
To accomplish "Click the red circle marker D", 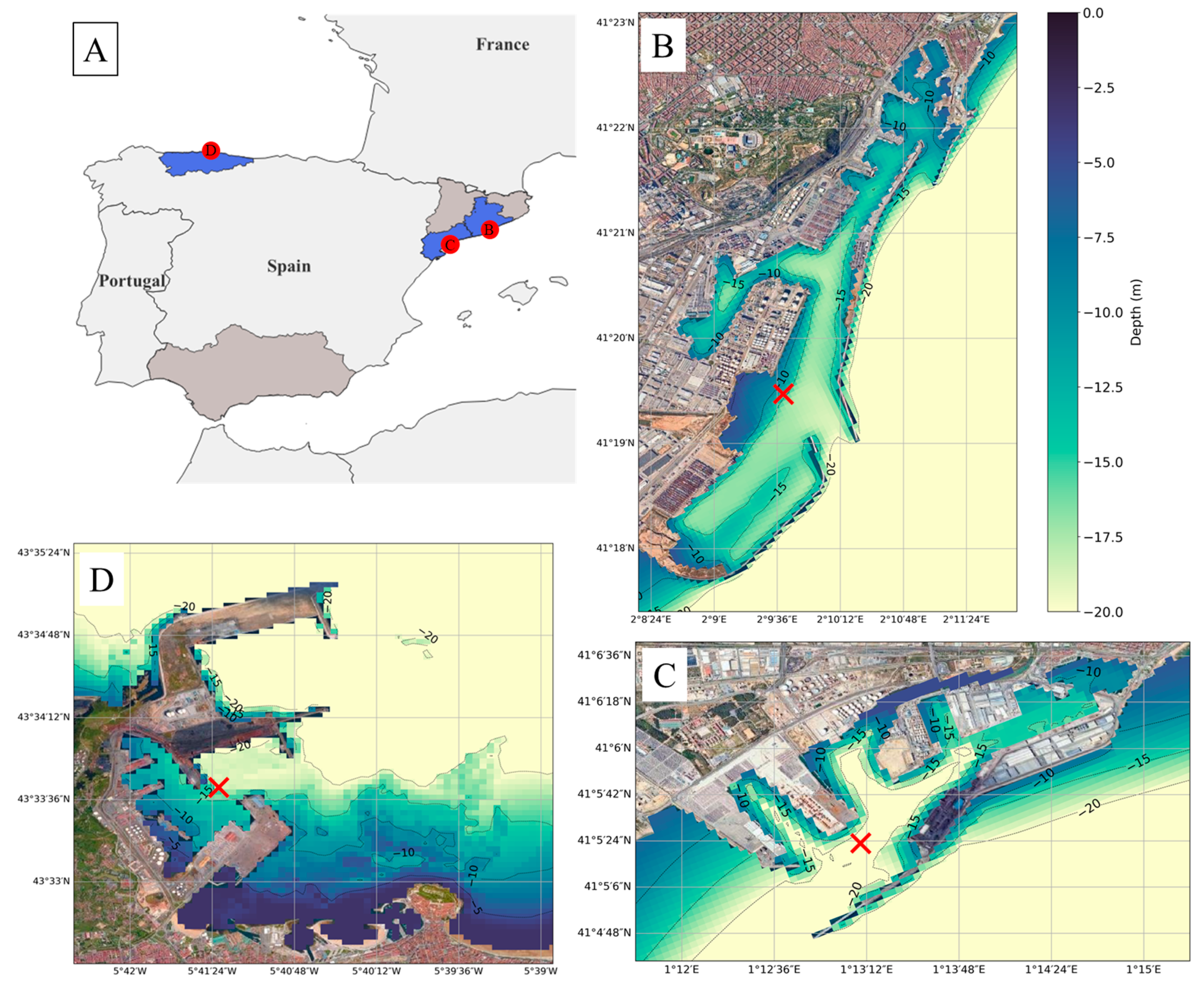I will (211, 151).
